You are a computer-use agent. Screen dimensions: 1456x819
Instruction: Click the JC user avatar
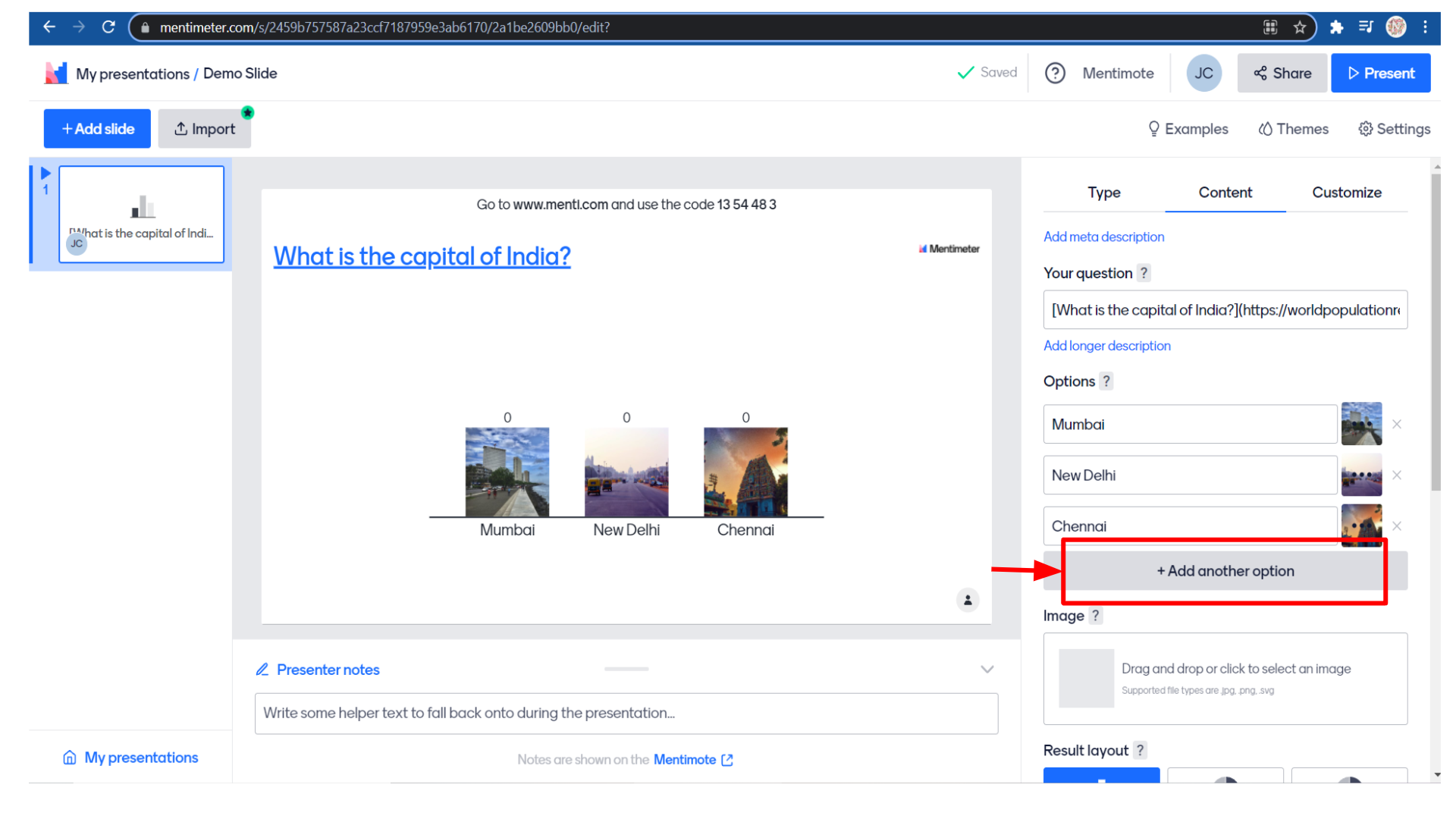[1203, 74]
